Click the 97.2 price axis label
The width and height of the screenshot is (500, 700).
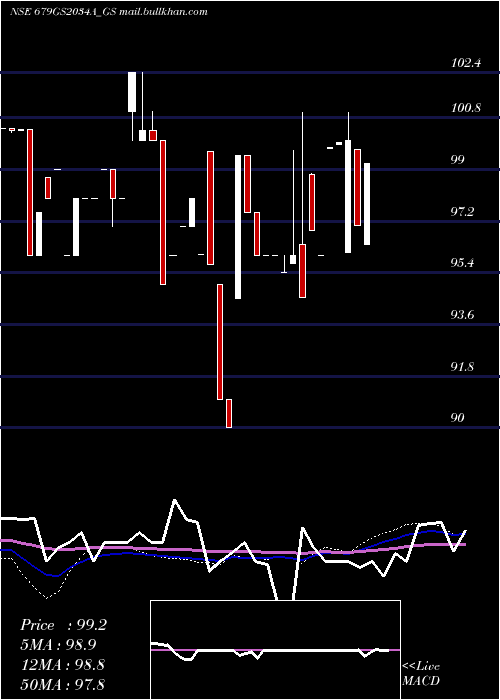pos(462,212)
